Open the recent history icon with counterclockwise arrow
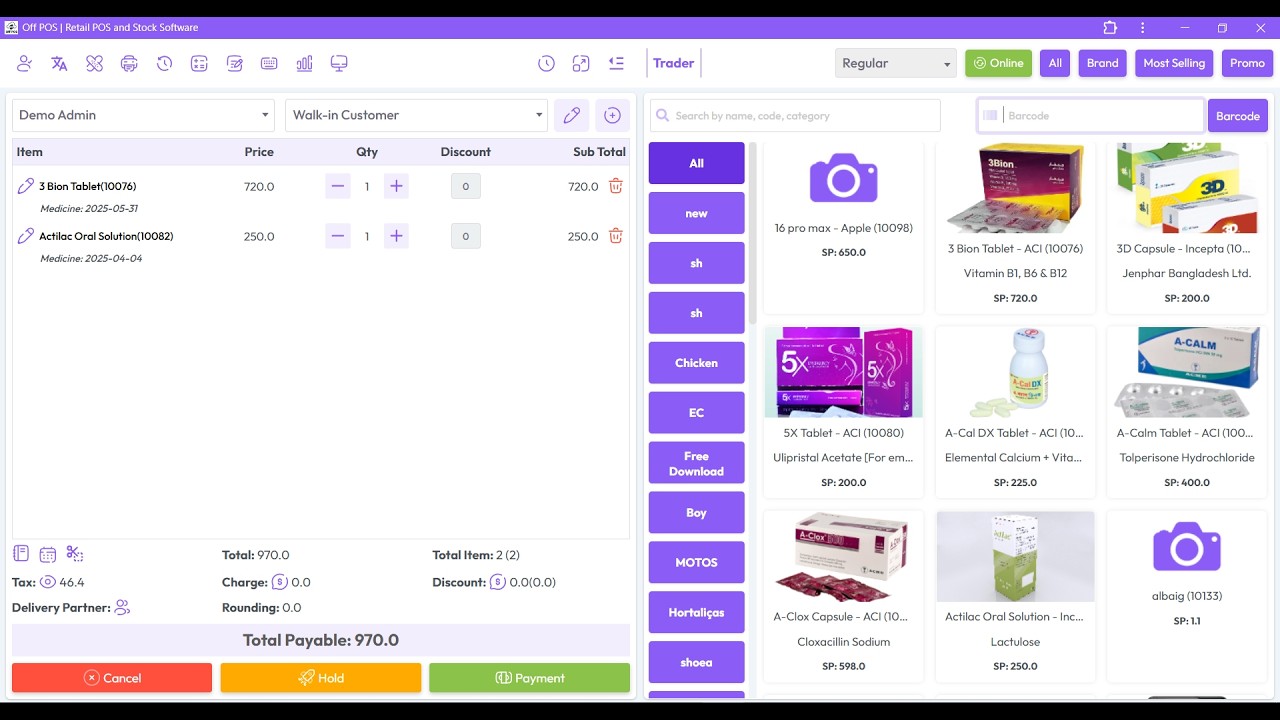 click(164, 63)
